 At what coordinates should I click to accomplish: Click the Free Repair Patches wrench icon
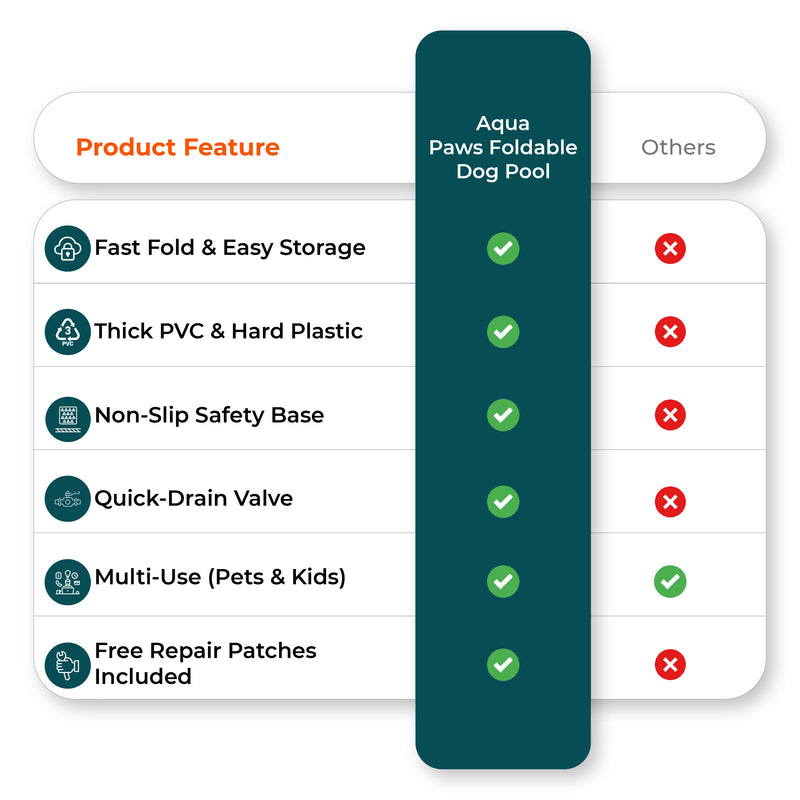pyautogui.click(x=67, y=665)
